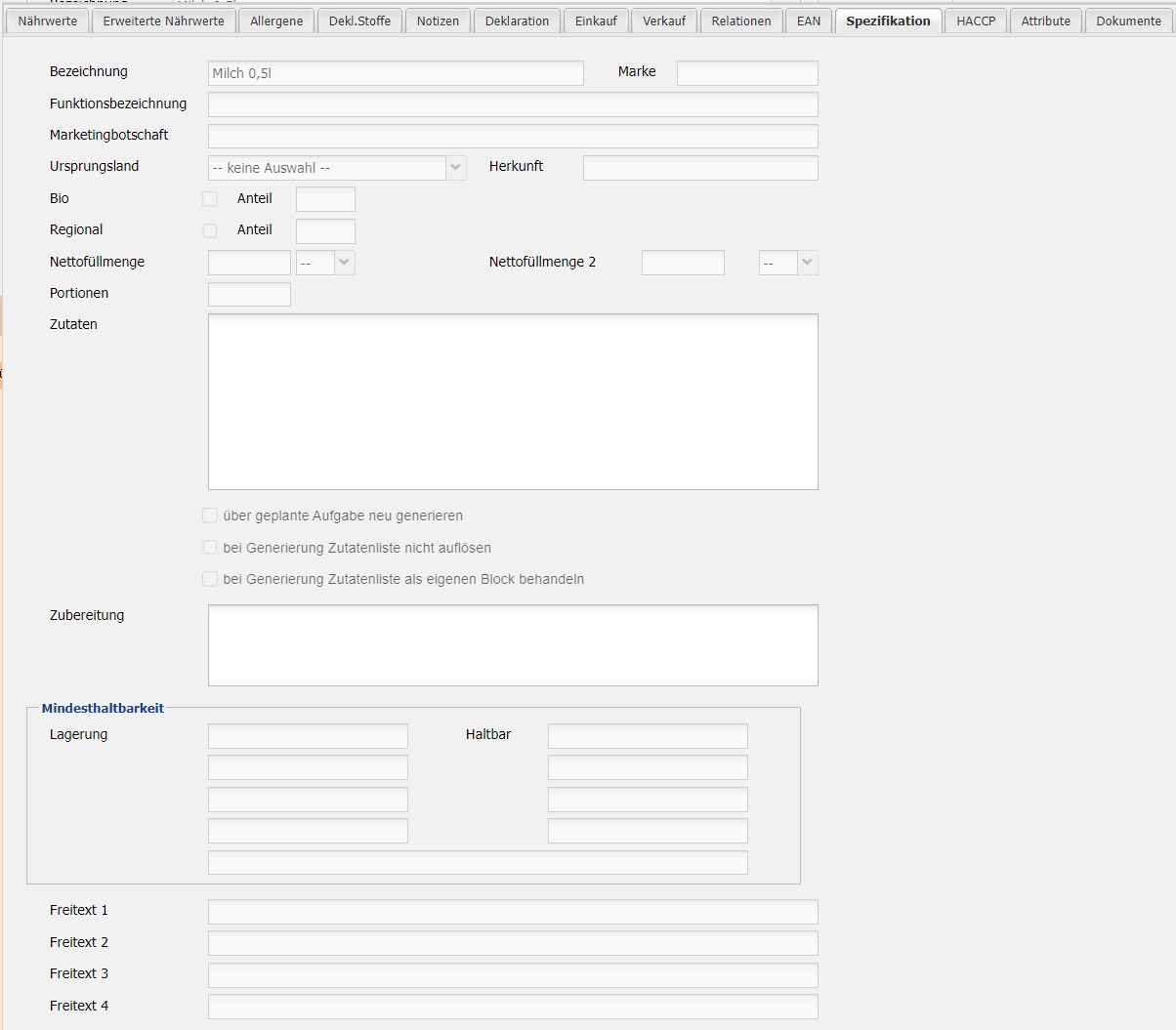Open the Allergene tab
The width and height of the screenshot is (1176, 1030).
[276, 21]
